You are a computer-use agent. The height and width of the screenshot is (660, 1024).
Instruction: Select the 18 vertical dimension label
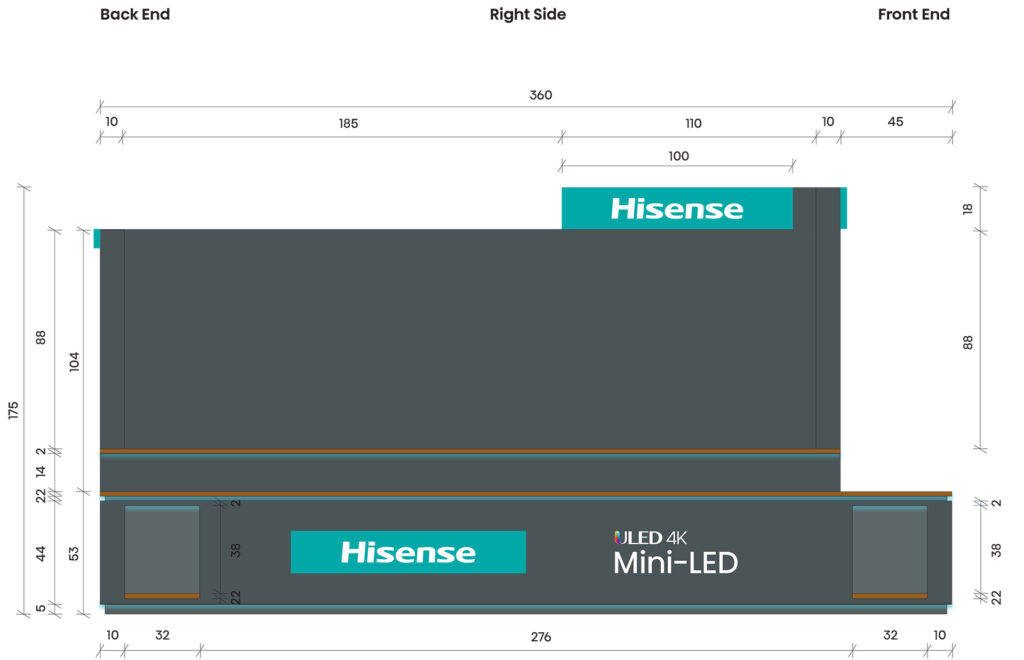click(967, 209)
